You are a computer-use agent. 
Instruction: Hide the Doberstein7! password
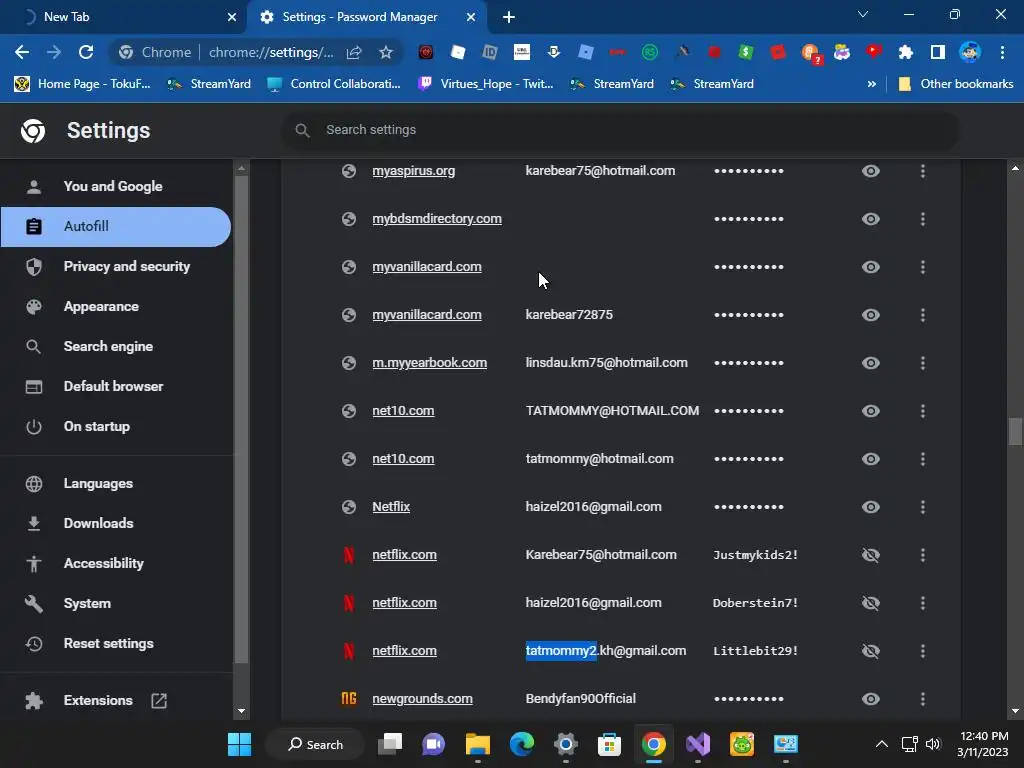pos(871,603)
